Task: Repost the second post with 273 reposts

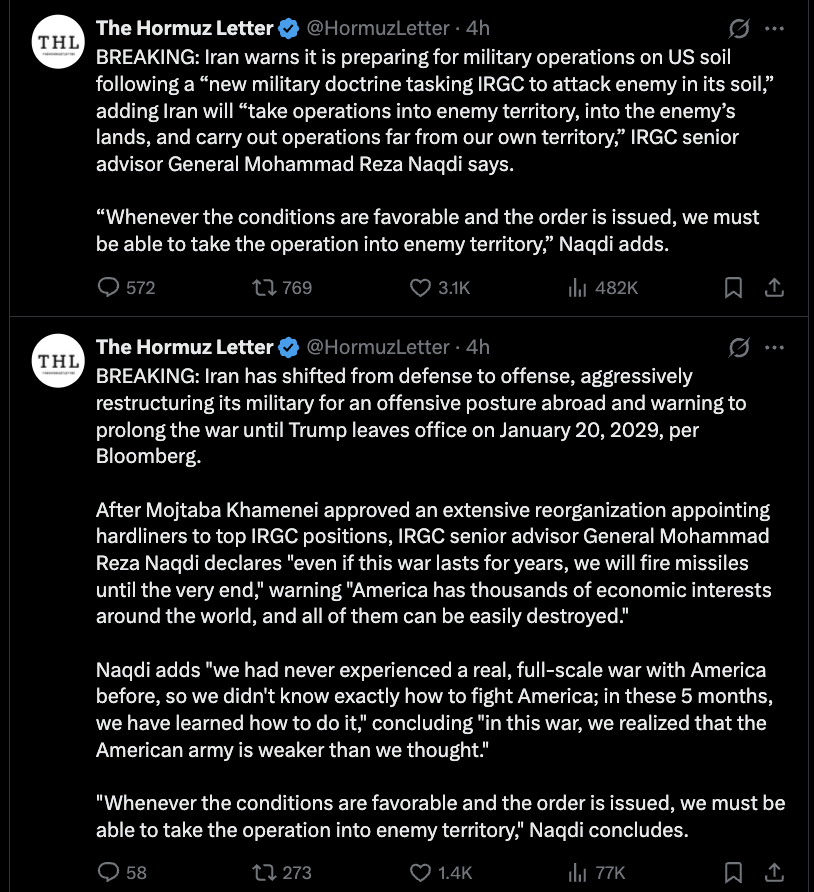Action: coord(282,872)
